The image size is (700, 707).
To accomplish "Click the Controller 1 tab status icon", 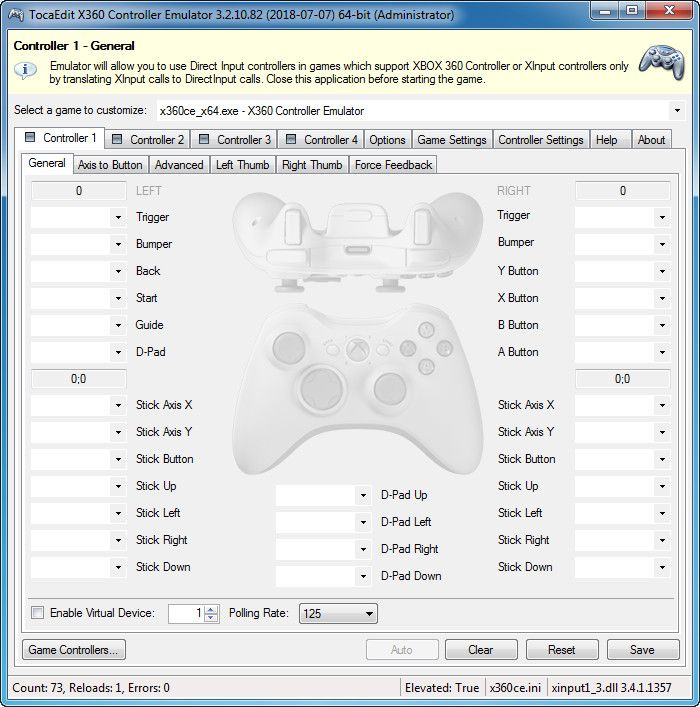I will [30, 137].
